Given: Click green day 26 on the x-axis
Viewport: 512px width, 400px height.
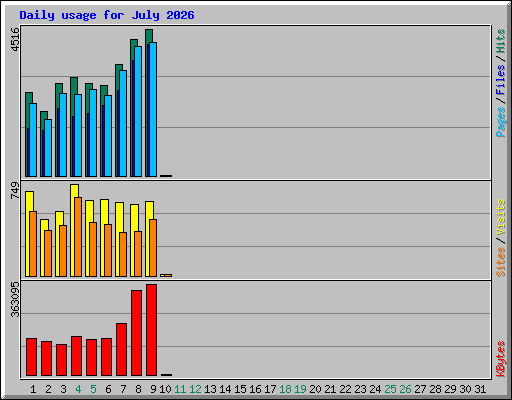Looking at the screenshot, I should pos(405,389).
